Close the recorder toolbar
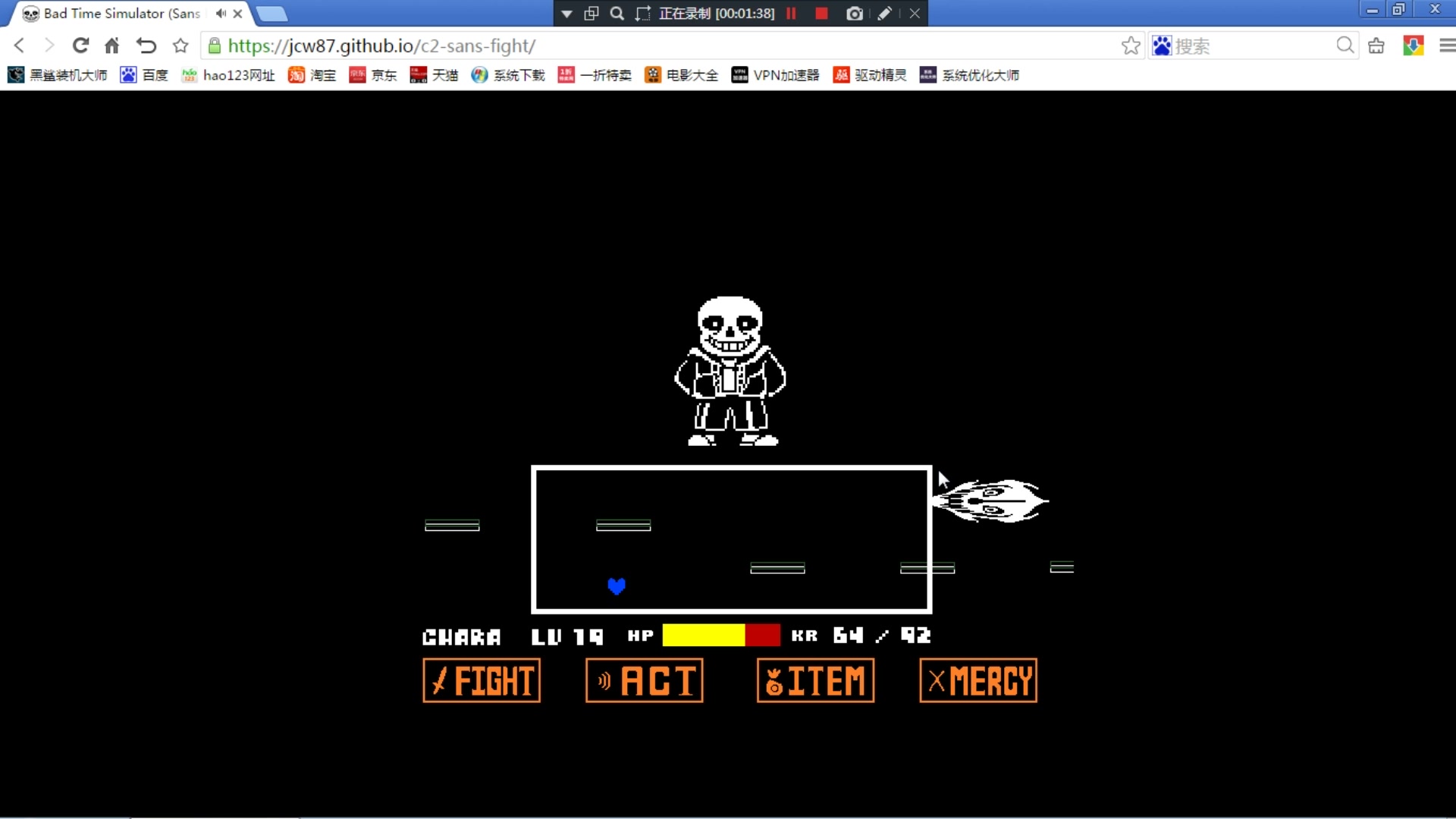This screenshot has width=1456, height=819. (915, 13)
